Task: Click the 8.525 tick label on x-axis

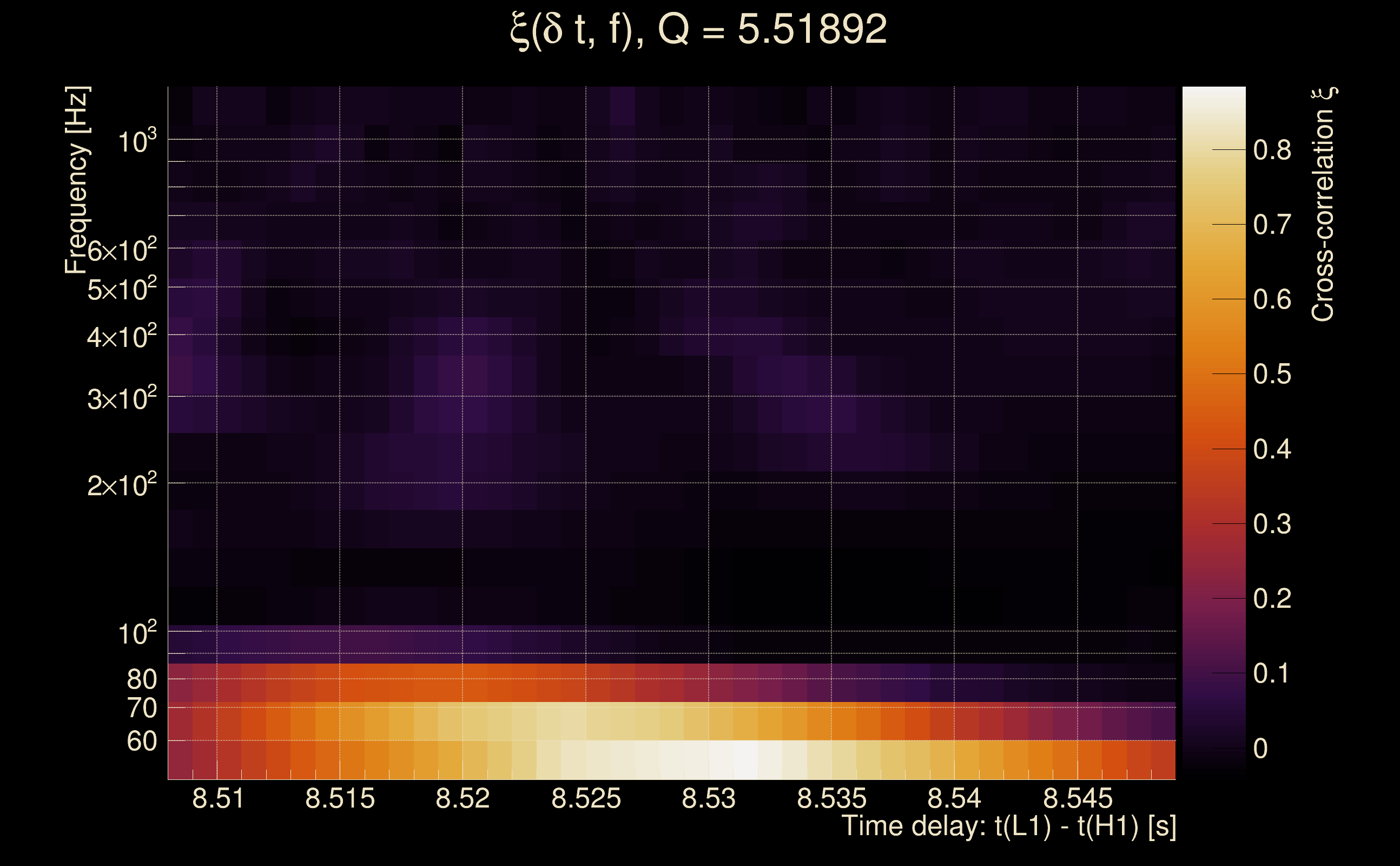Action: click(585, 798)
